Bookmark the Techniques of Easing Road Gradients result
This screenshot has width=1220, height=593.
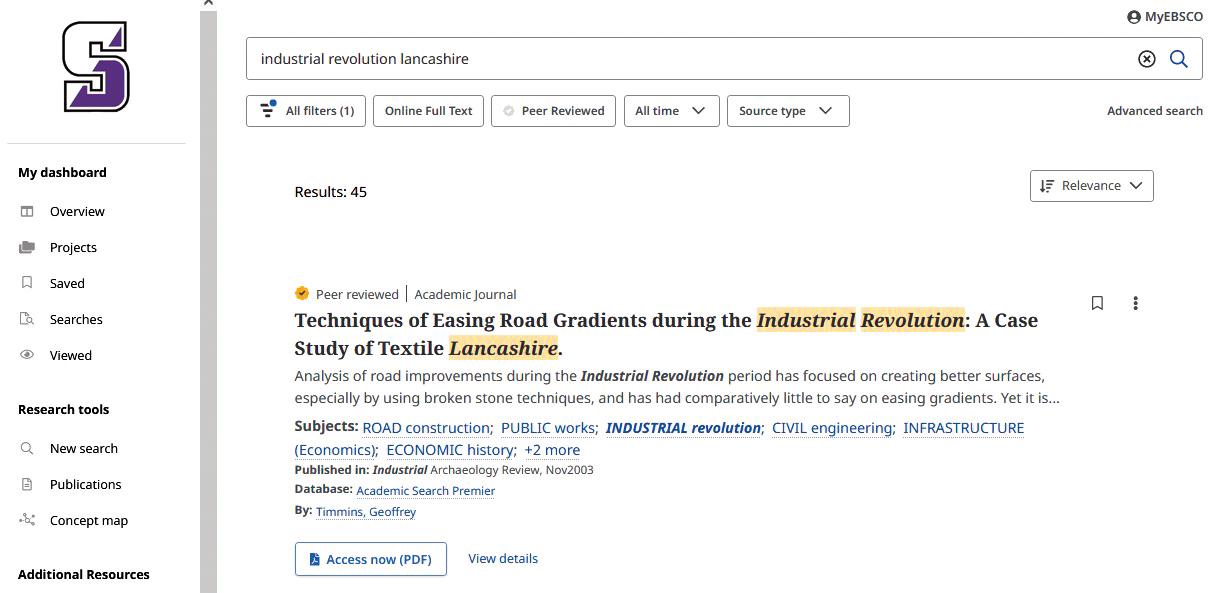click(1097, 303)
